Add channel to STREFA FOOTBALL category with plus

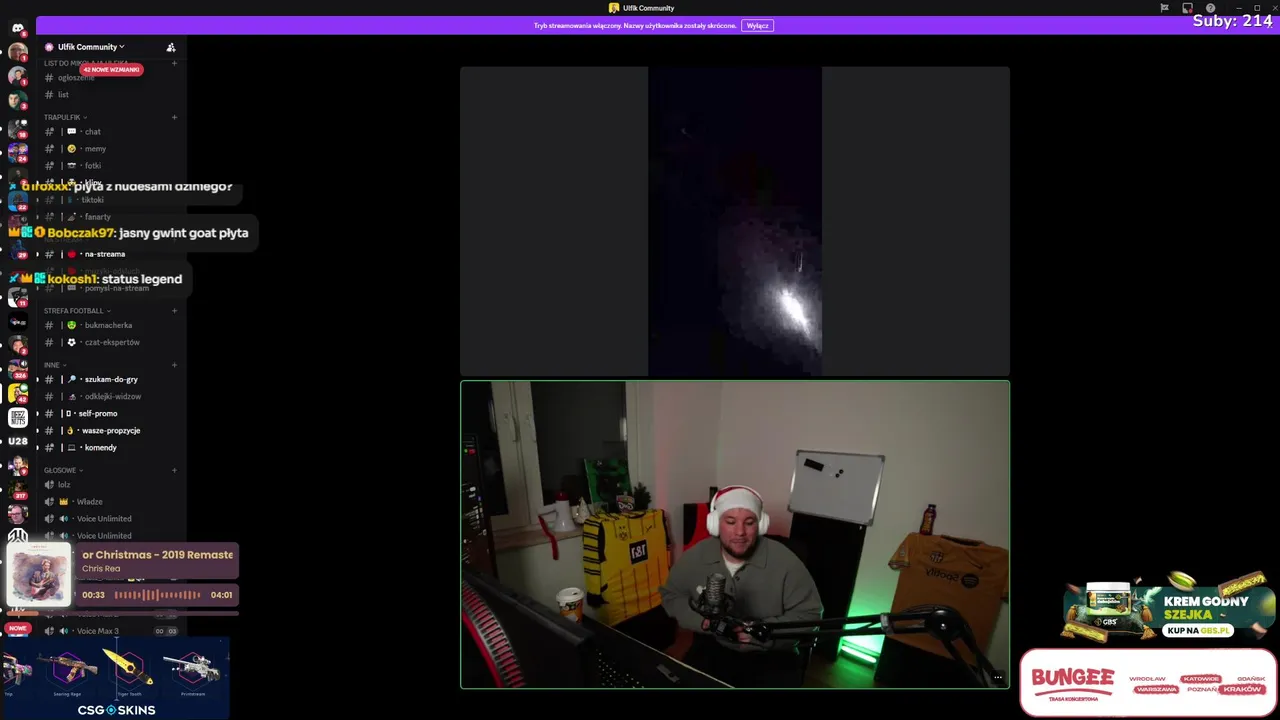pyautogui.click(x=174, y=310)
